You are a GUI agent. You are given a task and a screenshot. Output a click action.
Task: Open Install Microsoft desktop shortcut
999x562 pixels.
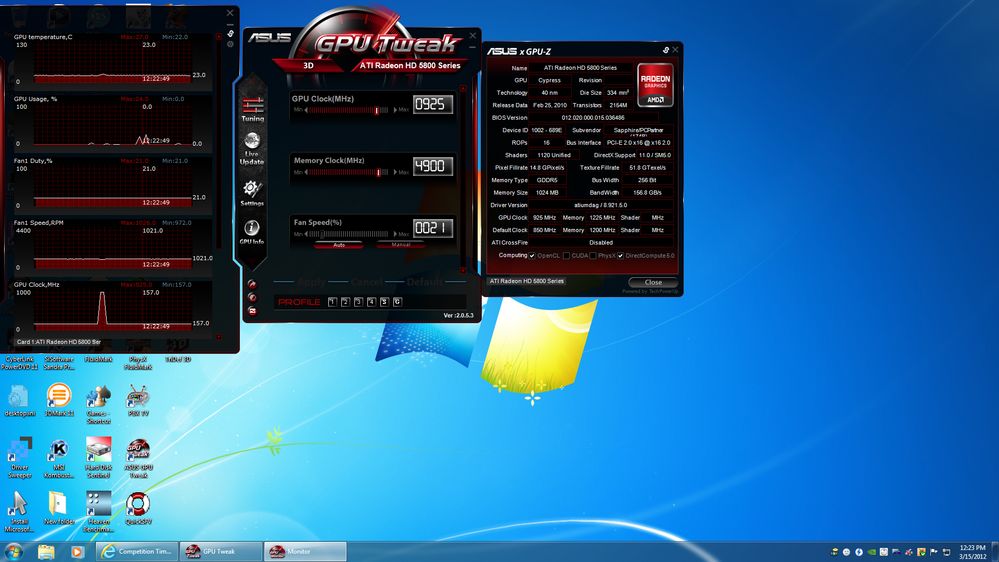pos(19,512)
